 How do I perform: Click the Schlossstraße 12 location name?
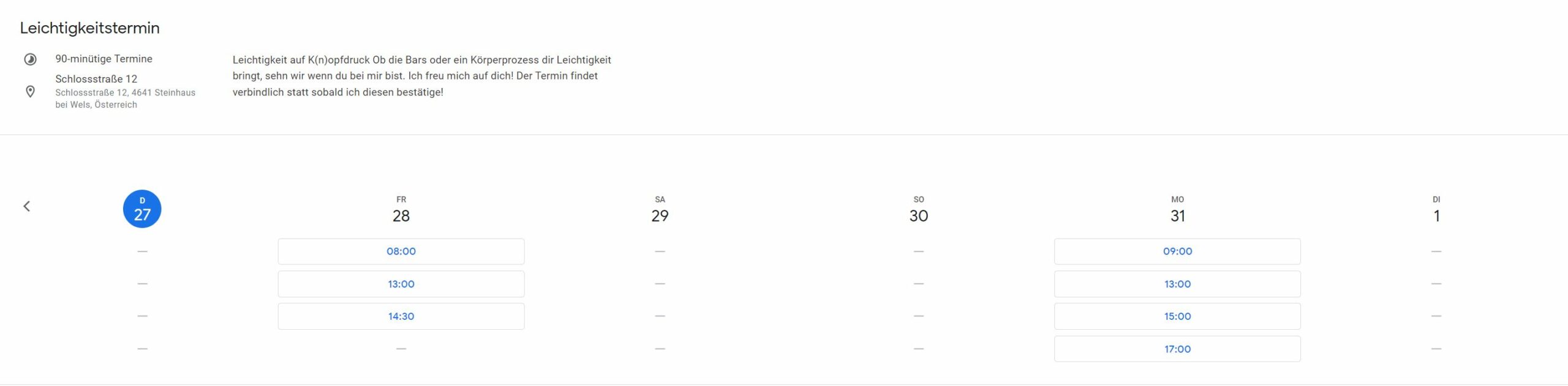pyautogui.click(x=96, y=79)
